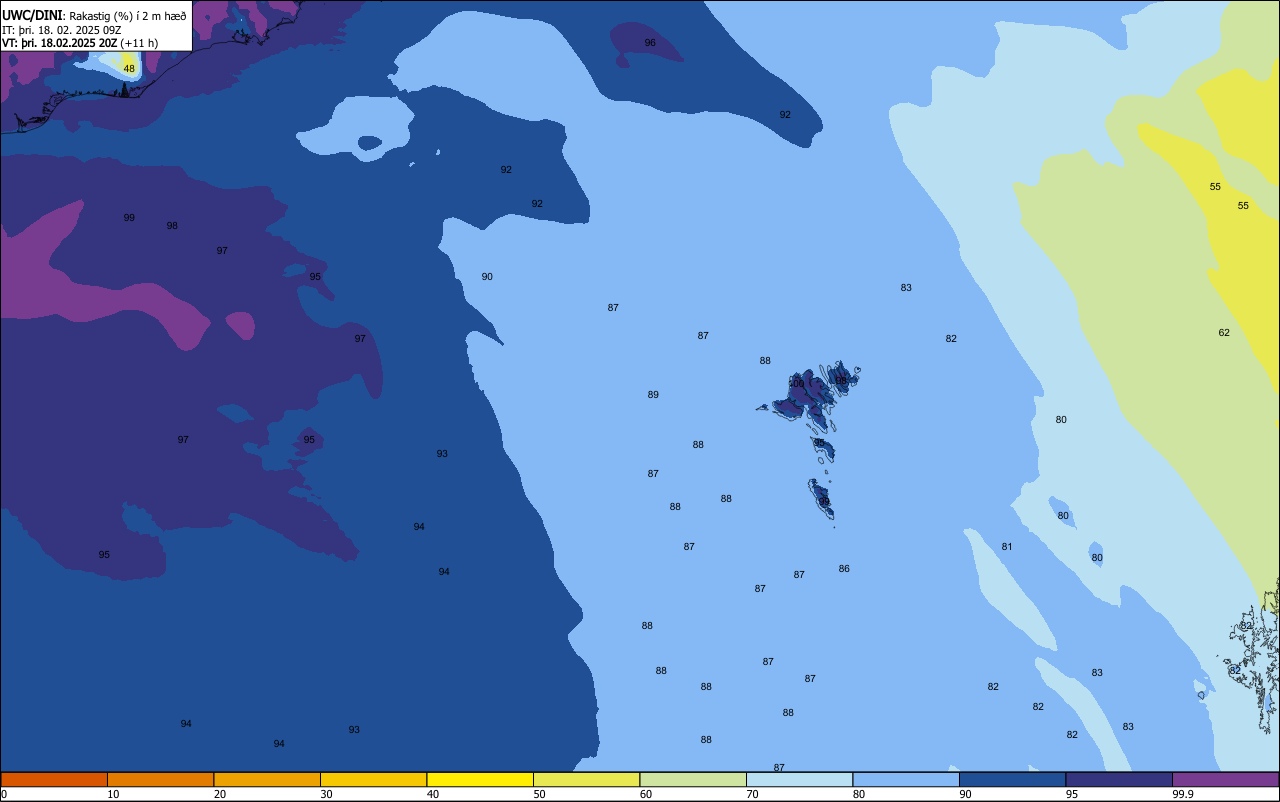The image size is (1280, 802).
Task: Click the legend tick label '20'
Action: click(x=220, y=794)
